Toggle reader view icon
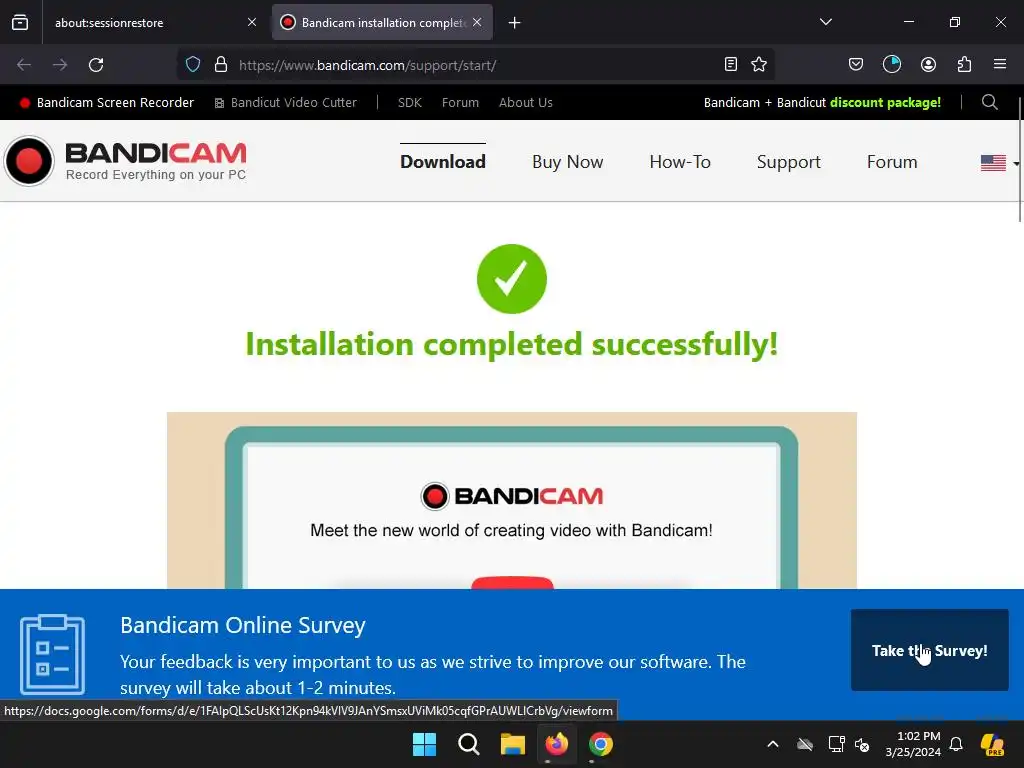 pos(731,64)
